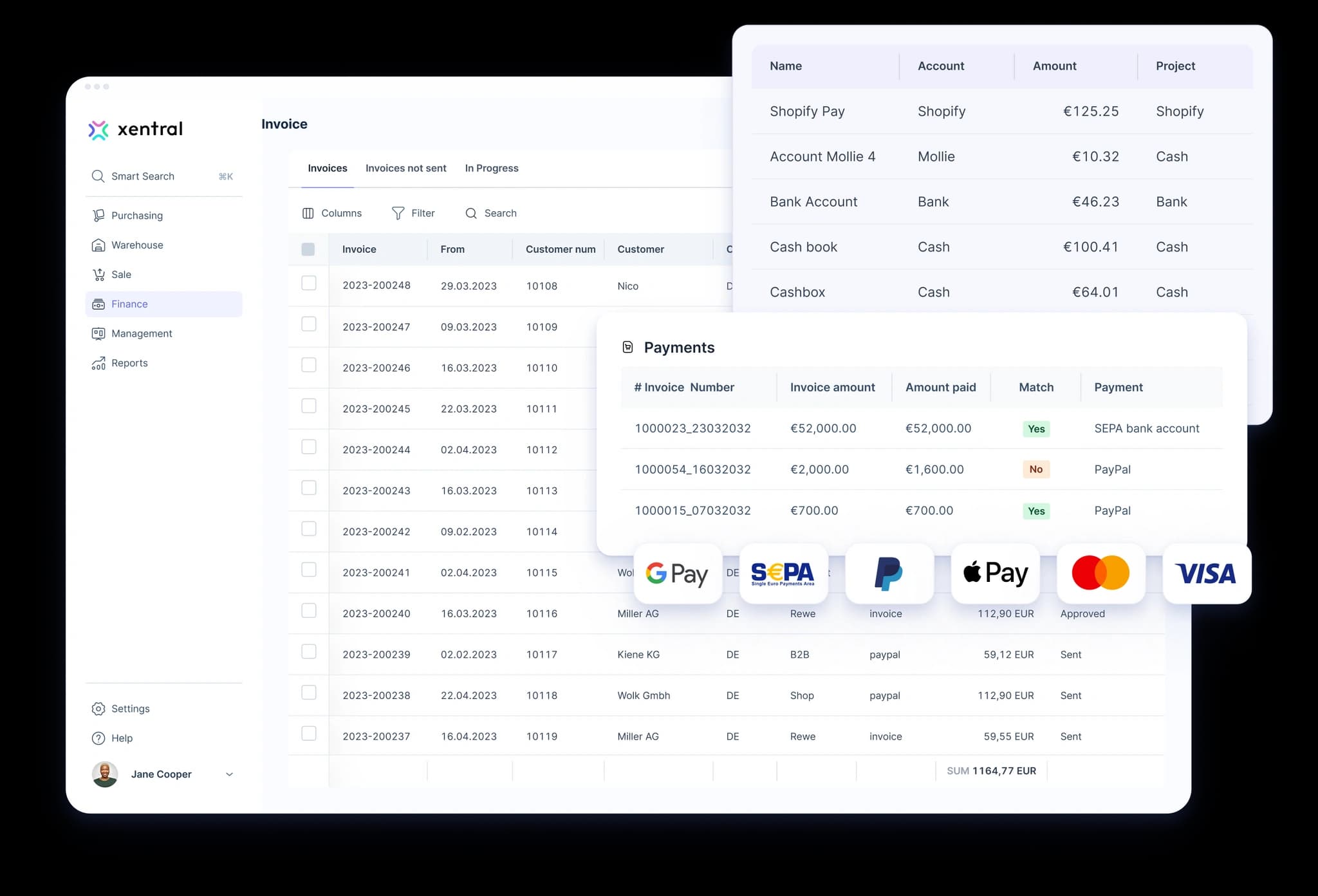Check the box for invoice 2023-200247
The image size is (1318, 896).
click(309, 324)
